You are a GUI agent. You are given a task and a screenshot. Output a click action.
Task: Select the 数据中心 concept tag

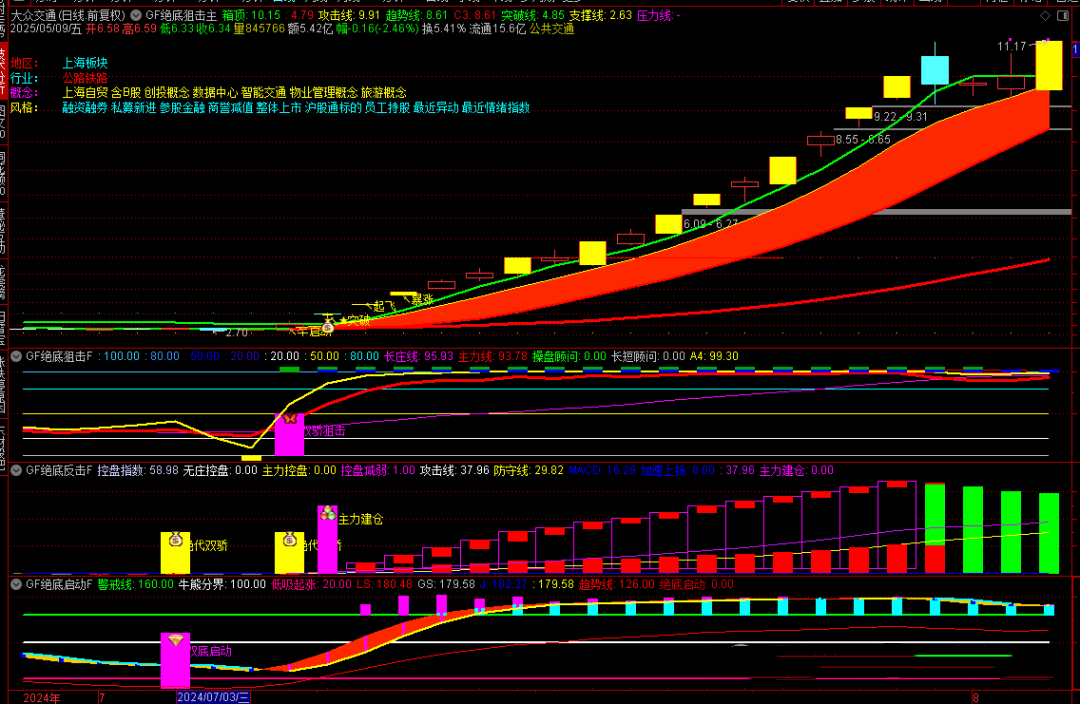point(215,92)
